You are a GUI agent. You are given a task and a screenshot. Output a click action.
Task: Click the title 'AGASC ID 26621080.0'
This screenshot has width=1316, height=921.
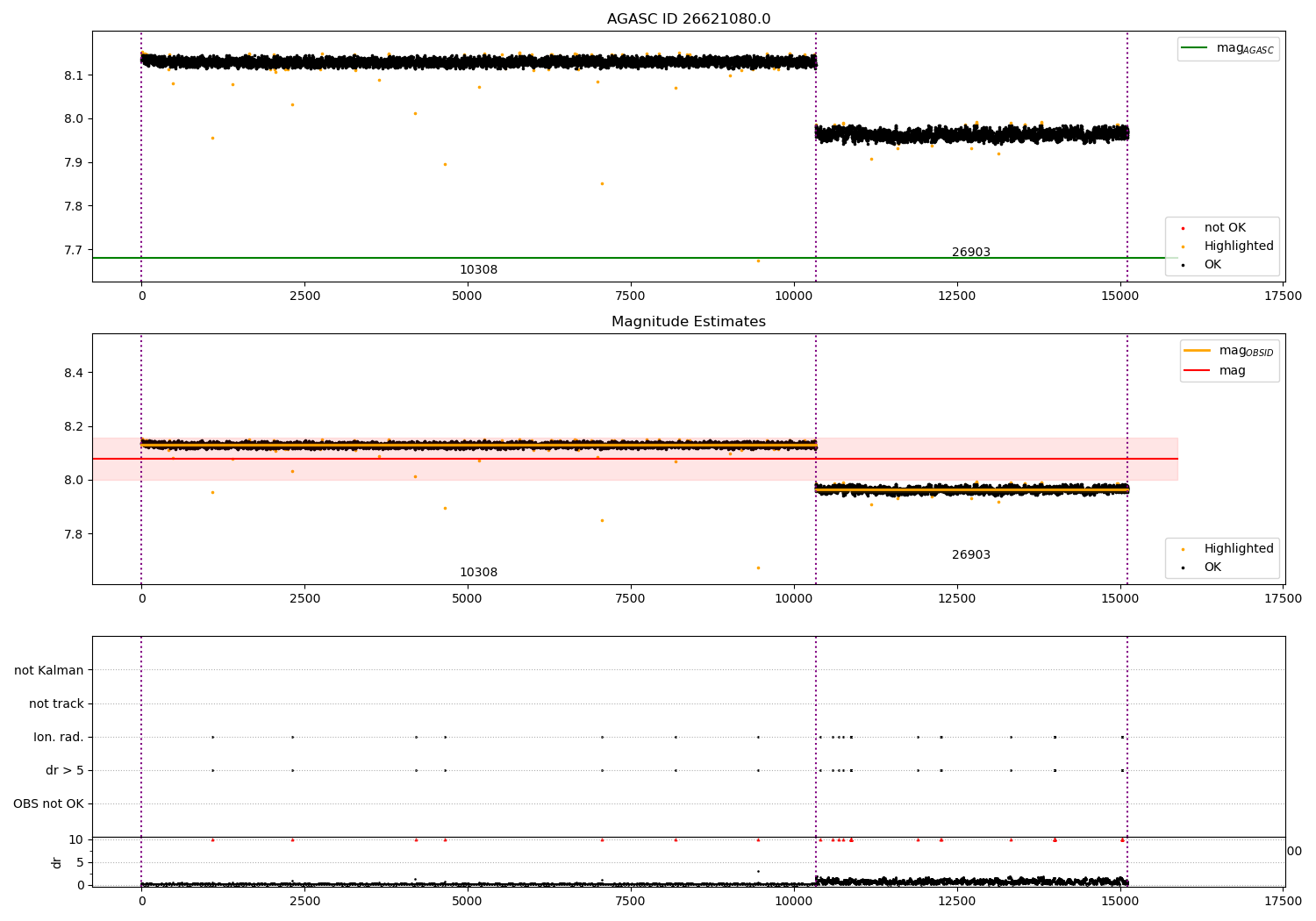[689, 19]
